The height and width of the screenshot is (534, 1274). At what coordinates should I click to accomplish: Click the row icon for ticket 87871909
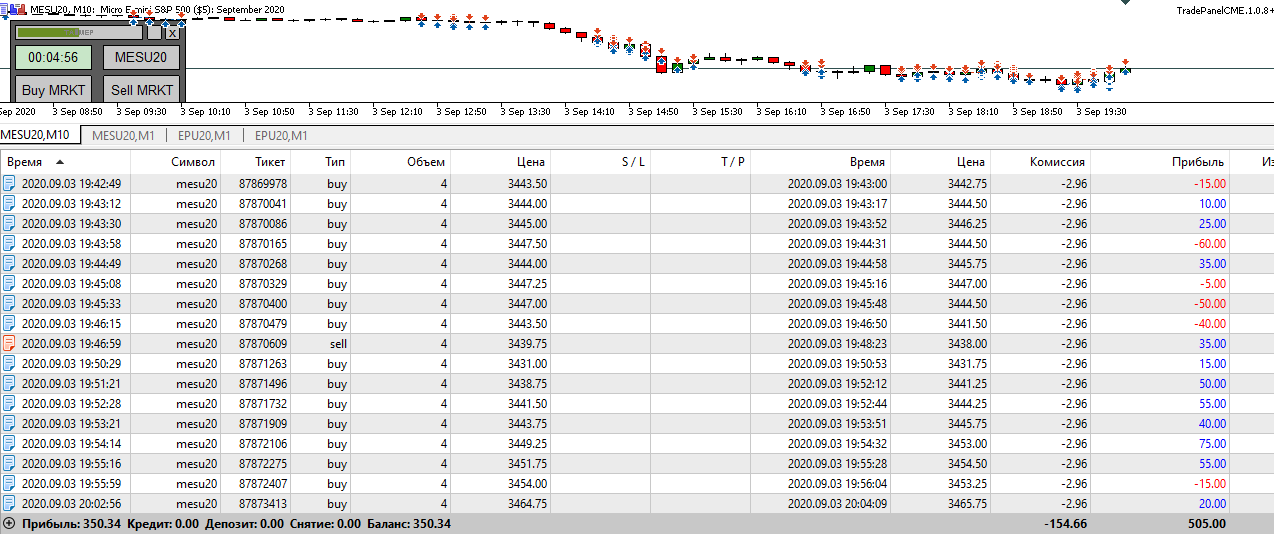tap(9, 423)
